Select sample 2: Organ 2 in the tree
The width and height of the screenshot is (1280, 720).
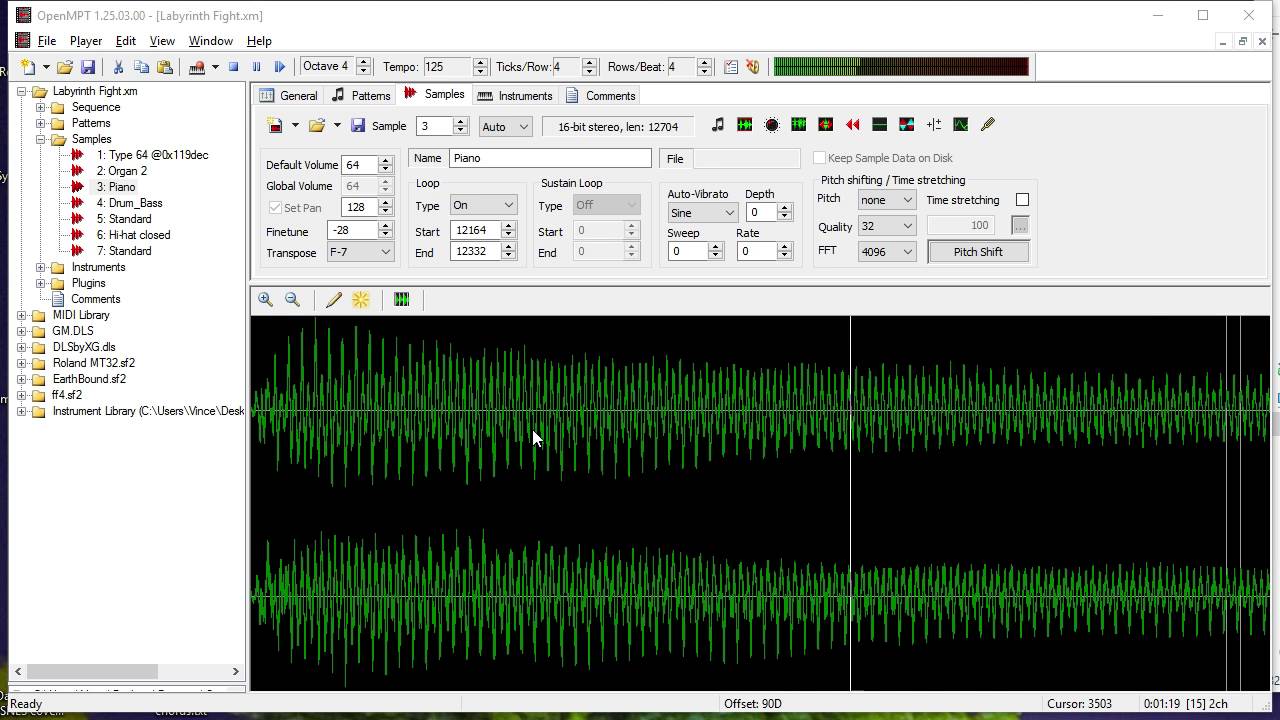pos(121,171)
